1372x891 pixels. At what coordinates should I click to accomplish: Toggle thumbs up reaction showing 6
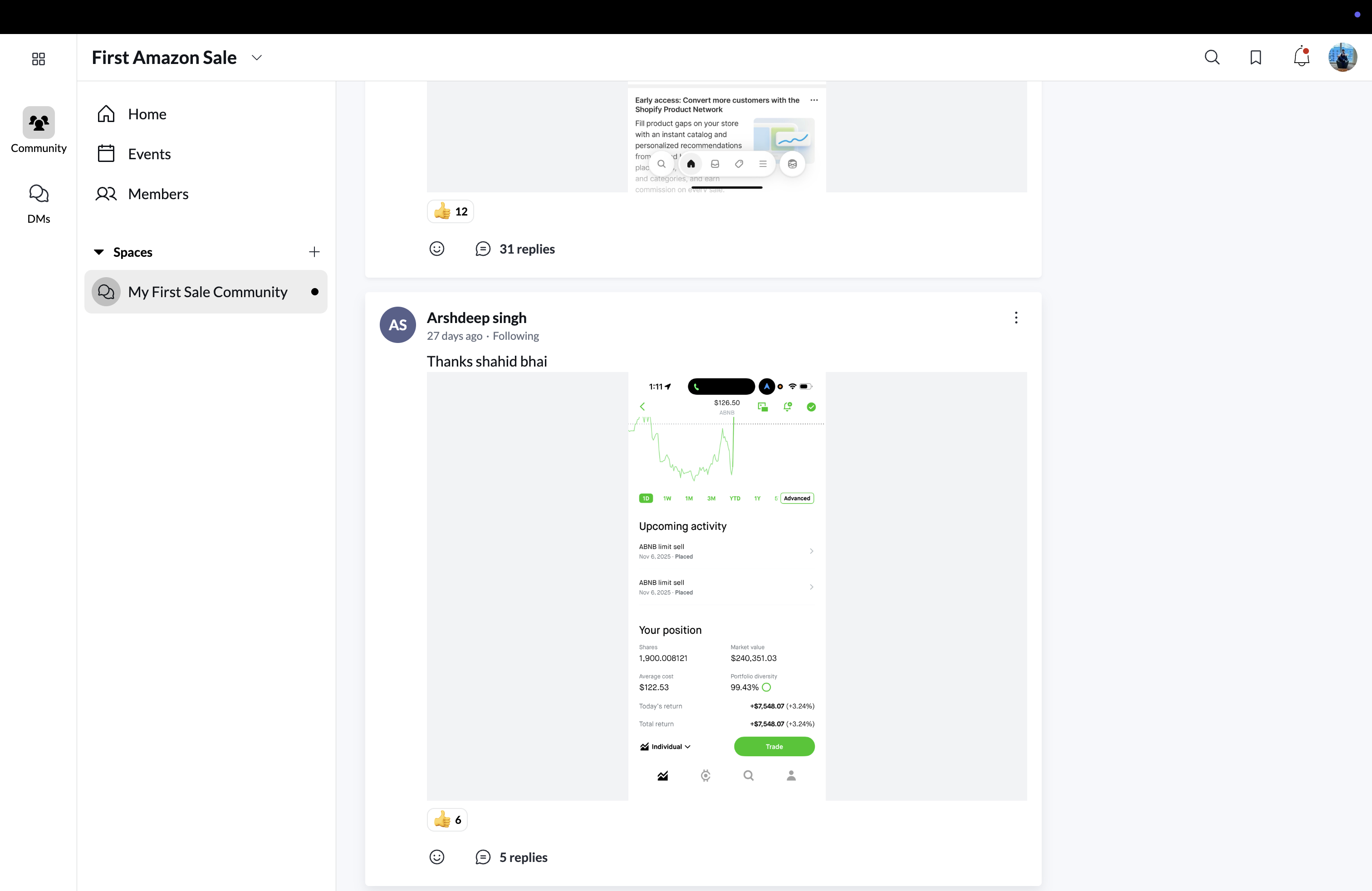pyautogui.click(x=447, y=819)
